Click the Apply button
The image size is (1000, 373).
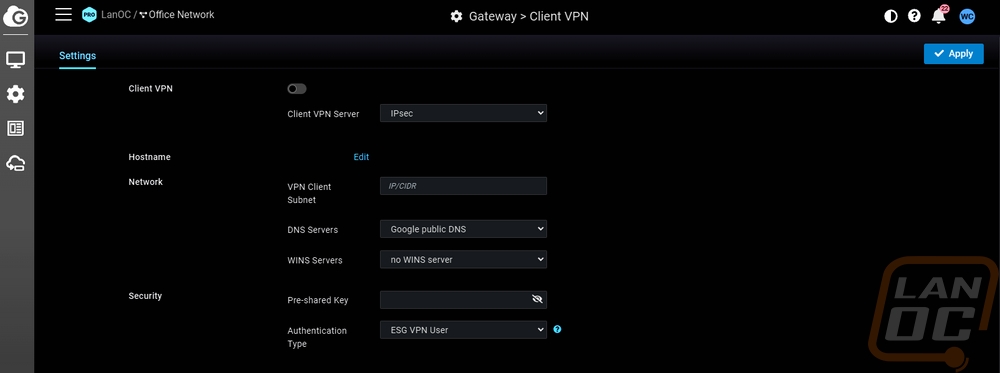point(953,54)
